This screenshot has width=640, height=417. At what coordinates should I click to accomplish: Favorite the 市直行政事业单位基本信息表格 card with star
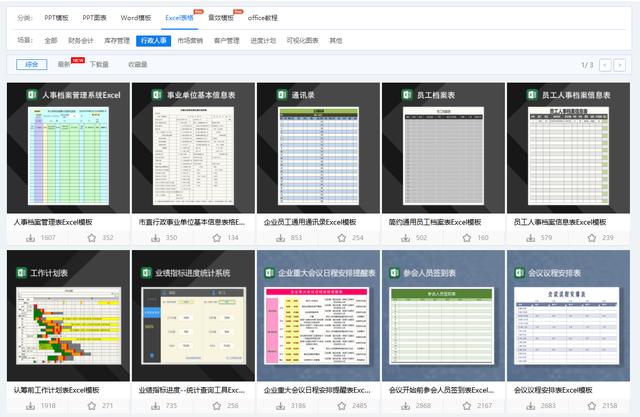click(x=217, y=238)
